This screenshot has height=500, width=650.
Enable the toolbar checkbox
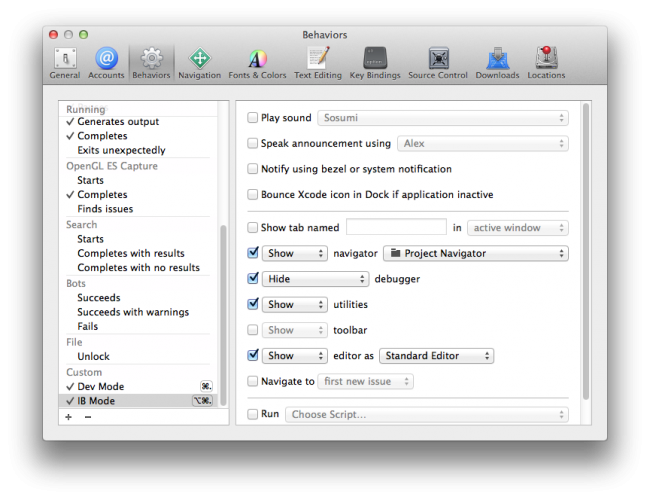tap(252, 330)
